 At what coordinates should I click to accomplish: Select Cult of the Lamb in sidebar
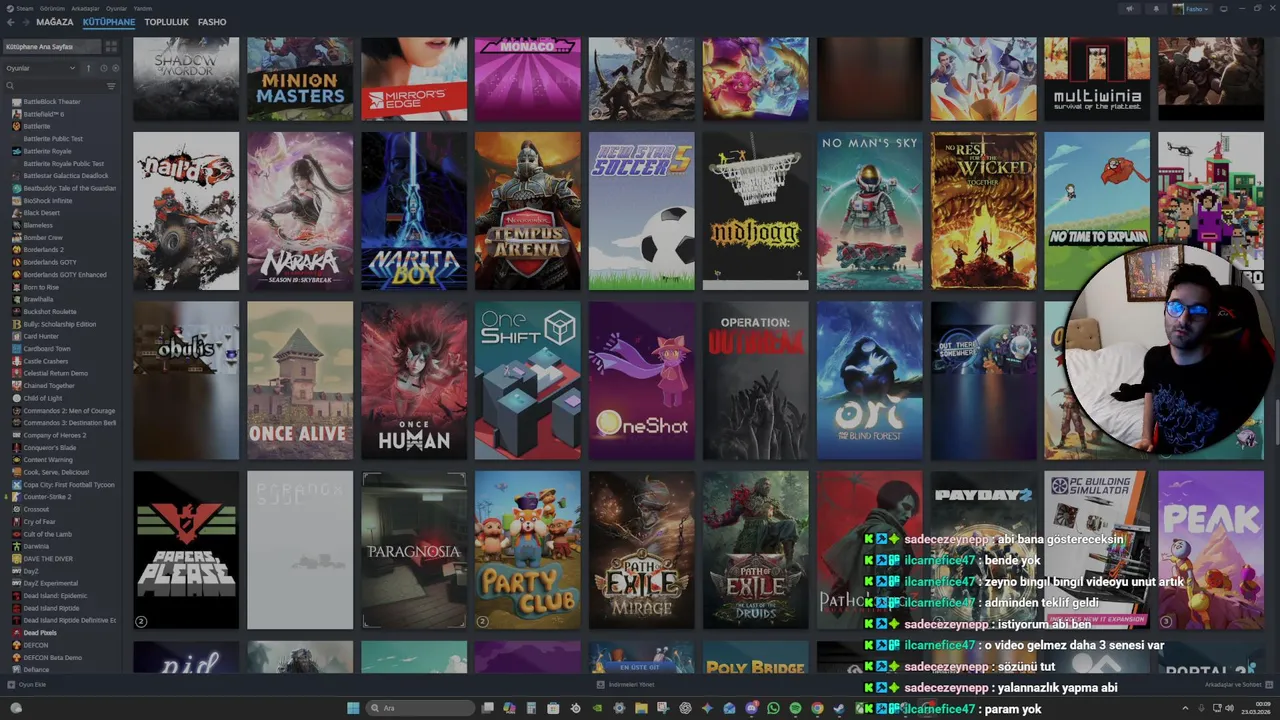point(47,534)
